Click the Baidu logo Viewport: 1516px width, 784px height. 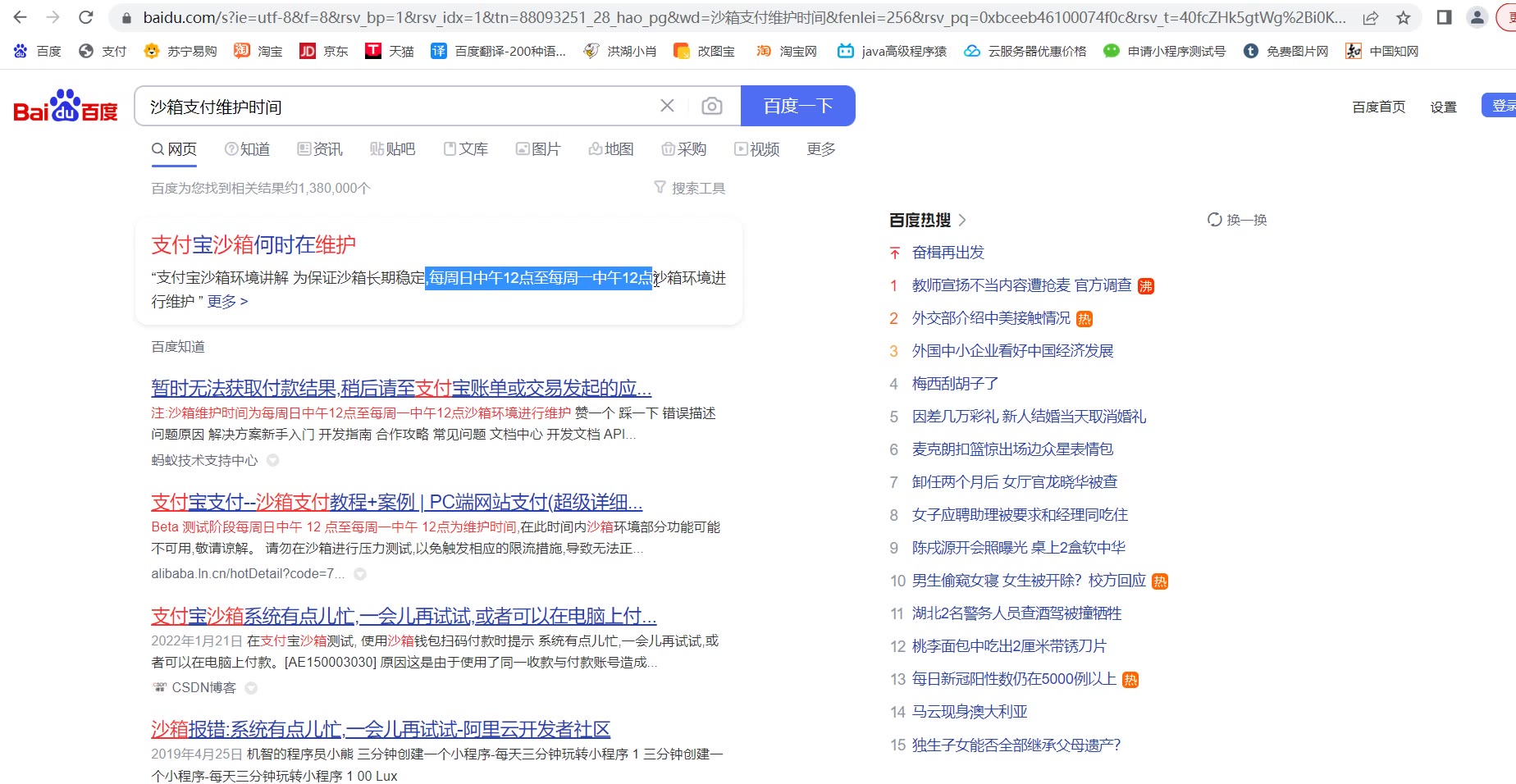pyautogui.click(x=66, y=107)
